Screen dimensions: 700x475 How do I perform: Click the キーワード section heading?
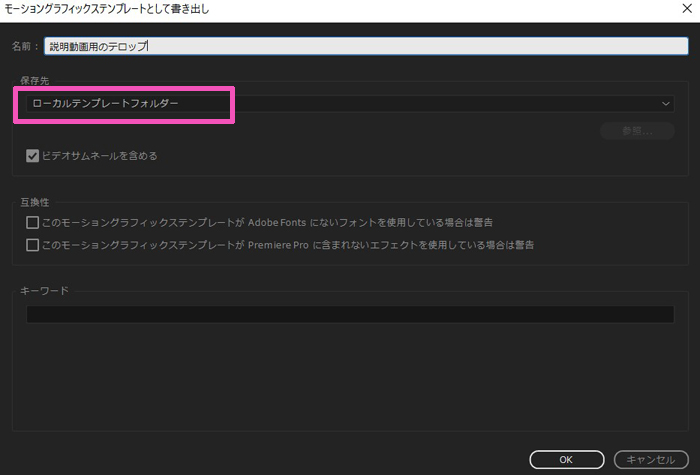pyautogui.click(x=45, y=290)
